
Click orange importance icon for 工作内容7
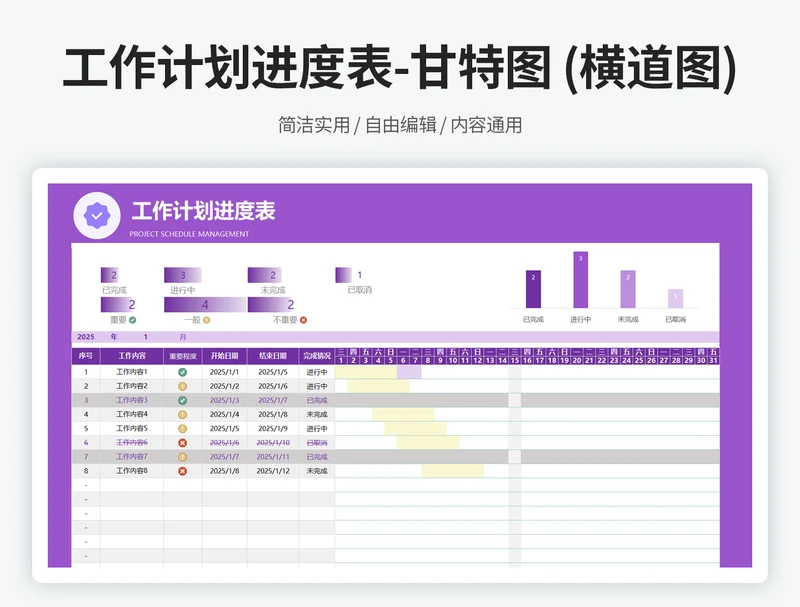coord(182,457)
